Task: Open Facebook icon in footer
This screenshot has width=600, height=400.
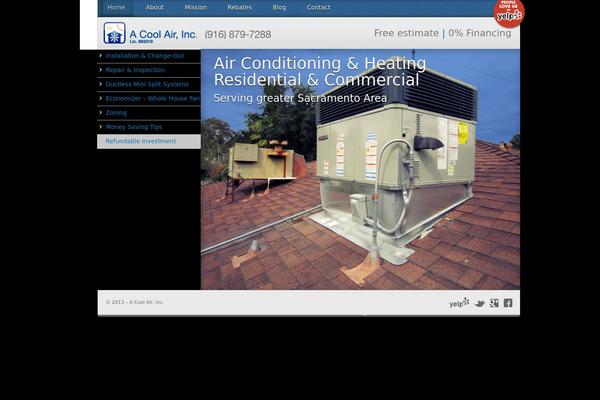Action: coord(508,303)
